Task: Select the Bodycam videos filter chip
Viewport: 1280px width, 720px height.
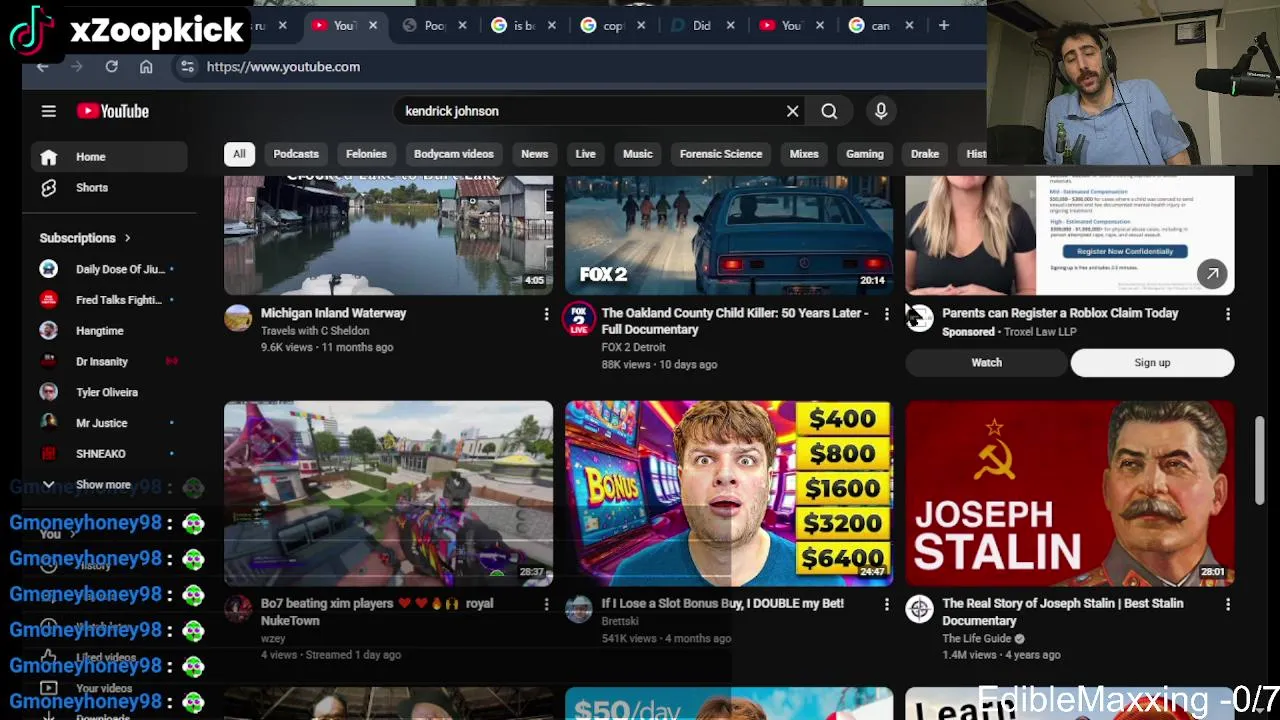Action: coord(454,154)
